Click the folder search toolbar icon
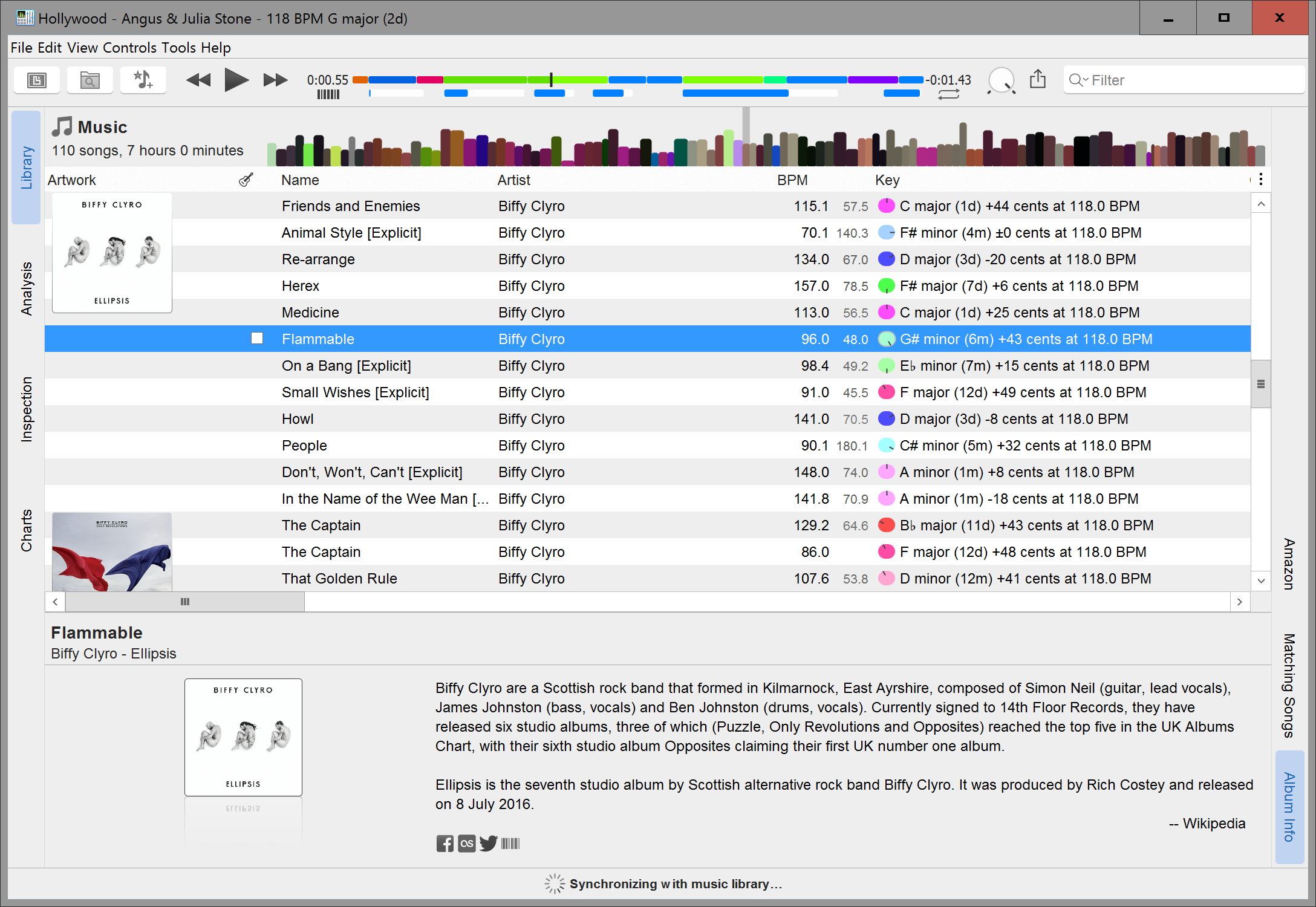The width and height of the screenshot is (1316, 907). 90,80
